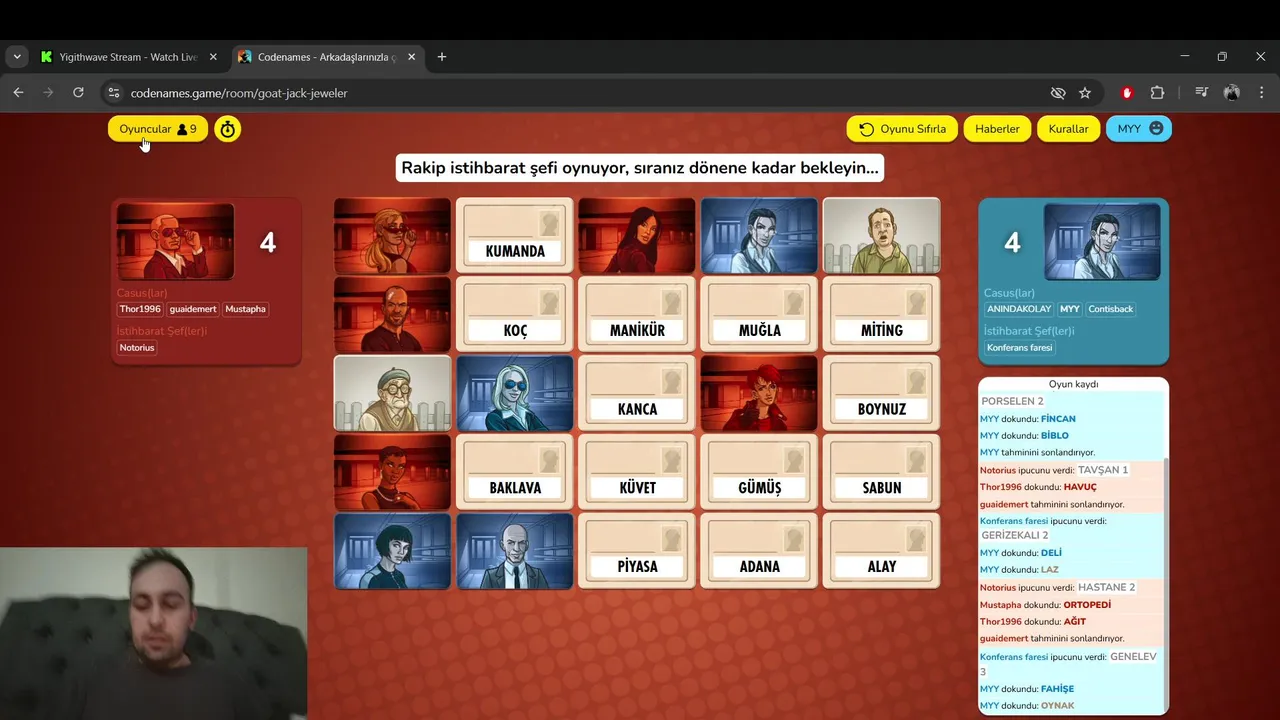Click the FAHİŞE guess in game log
The image size is (1280, 720).
[1057, 689]
